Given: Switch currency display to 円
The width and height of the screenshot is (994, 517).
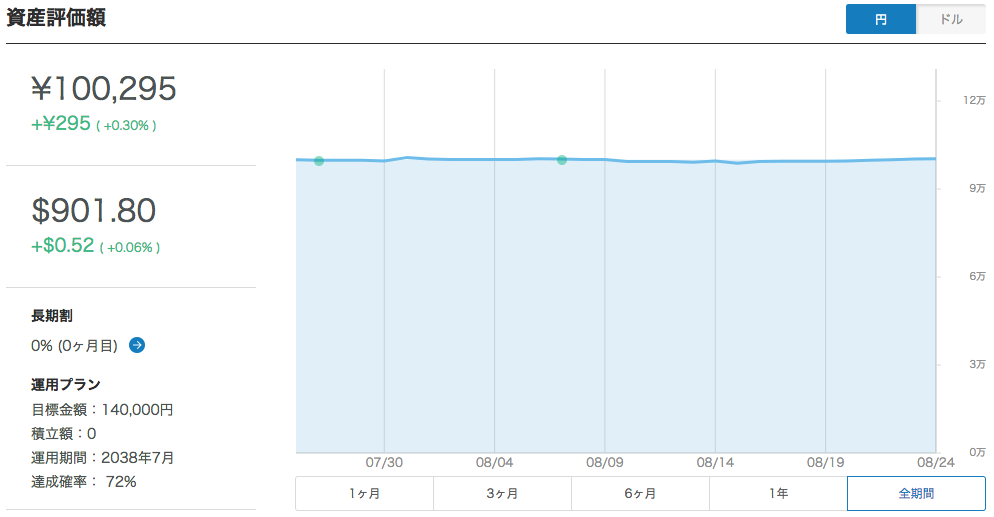Looking at the screenshot, I should (881, 19).
